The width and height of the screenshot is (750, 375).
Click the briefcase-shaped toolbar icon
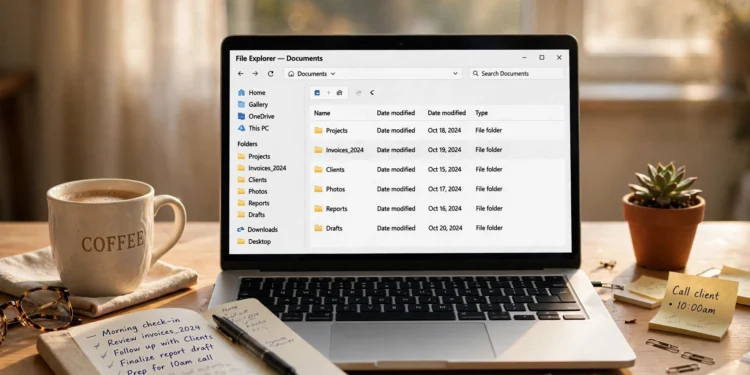pos(340,93)
